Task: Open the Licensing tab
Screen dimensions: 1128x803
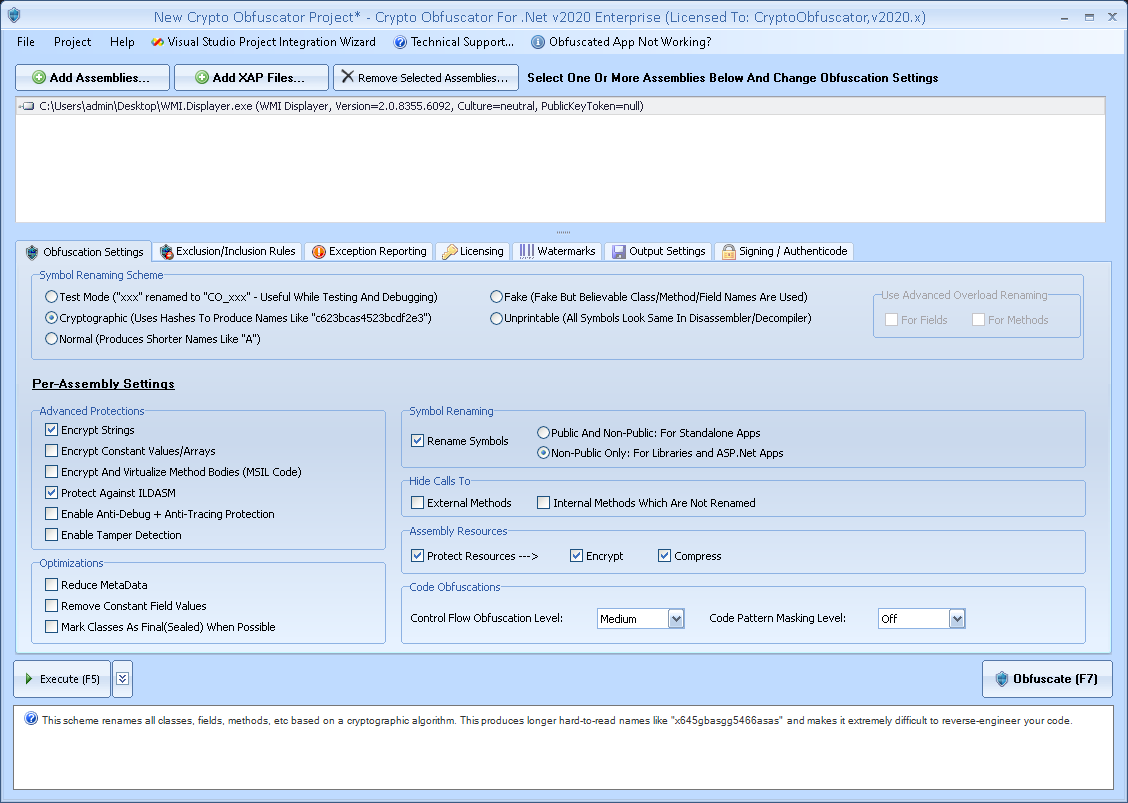Action: pyautogui.click(x=473, y=251)
